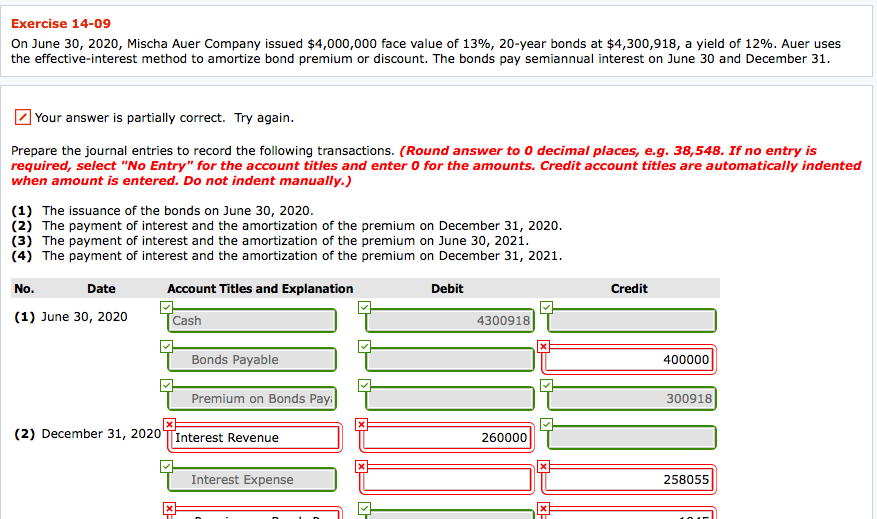Screen dimensions: 877x519
Task: Focus the empty debit field for Interest Expense
Action: [x=447, y=480]
